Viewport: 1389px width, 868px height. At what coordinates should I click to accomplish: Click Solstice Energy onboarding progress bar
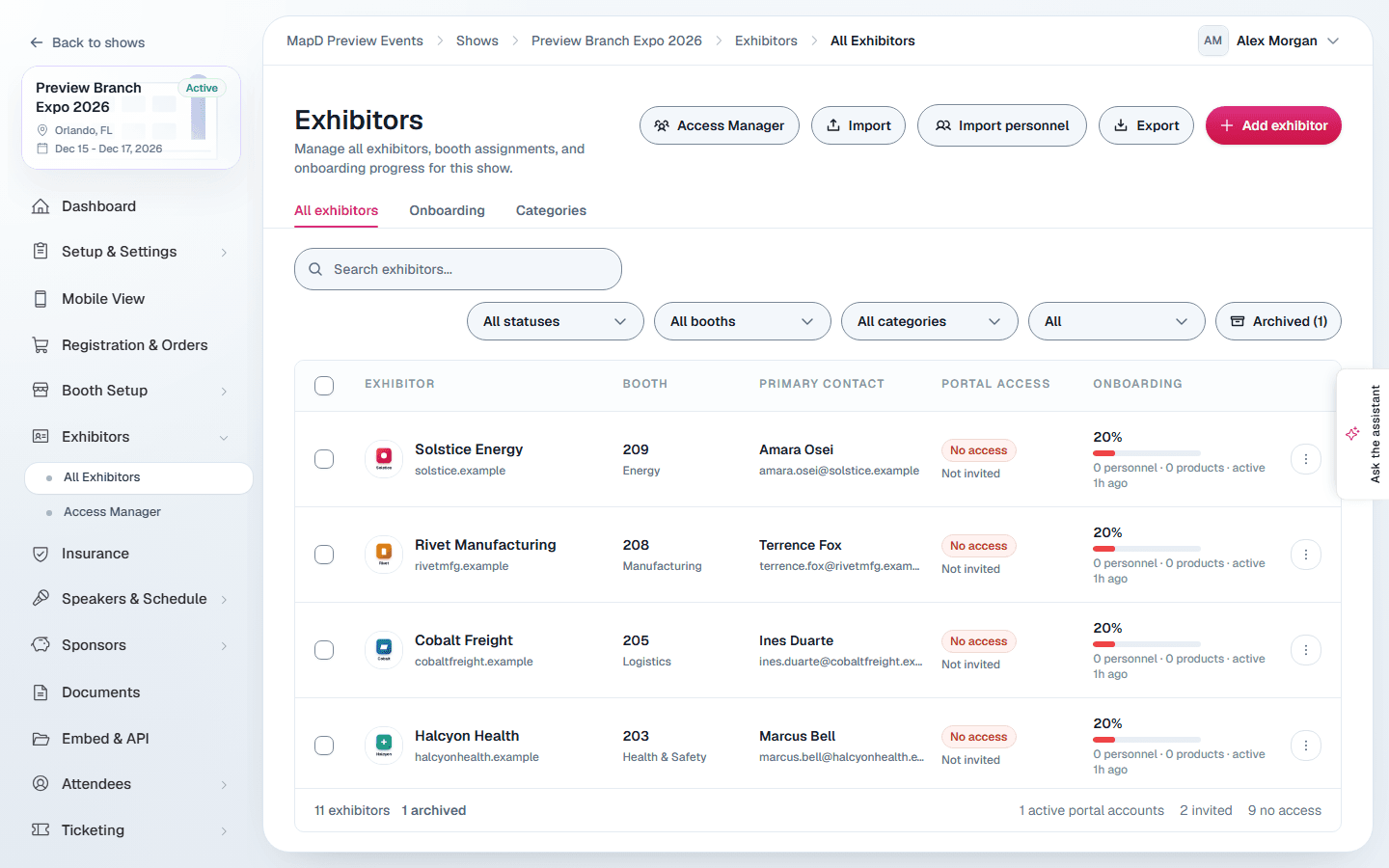coord(1147,453)
